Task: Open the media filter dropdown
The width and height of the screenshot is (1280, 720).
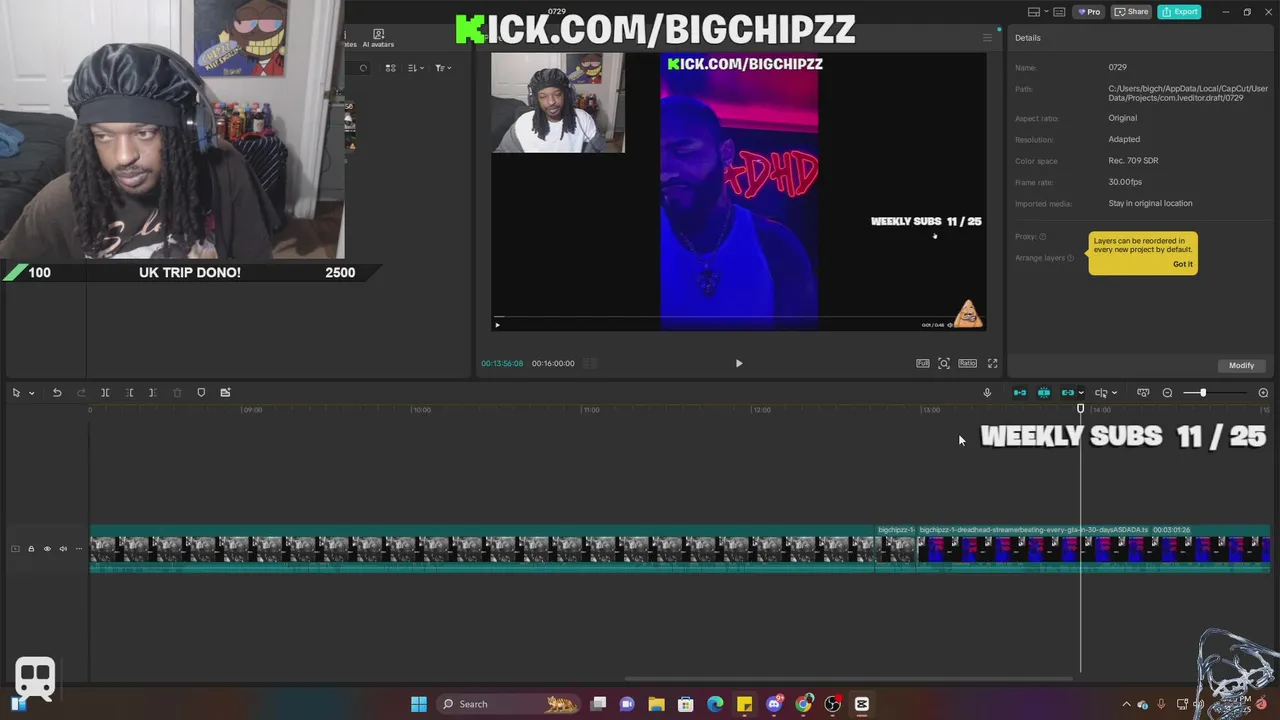Action: coord(443,68)
